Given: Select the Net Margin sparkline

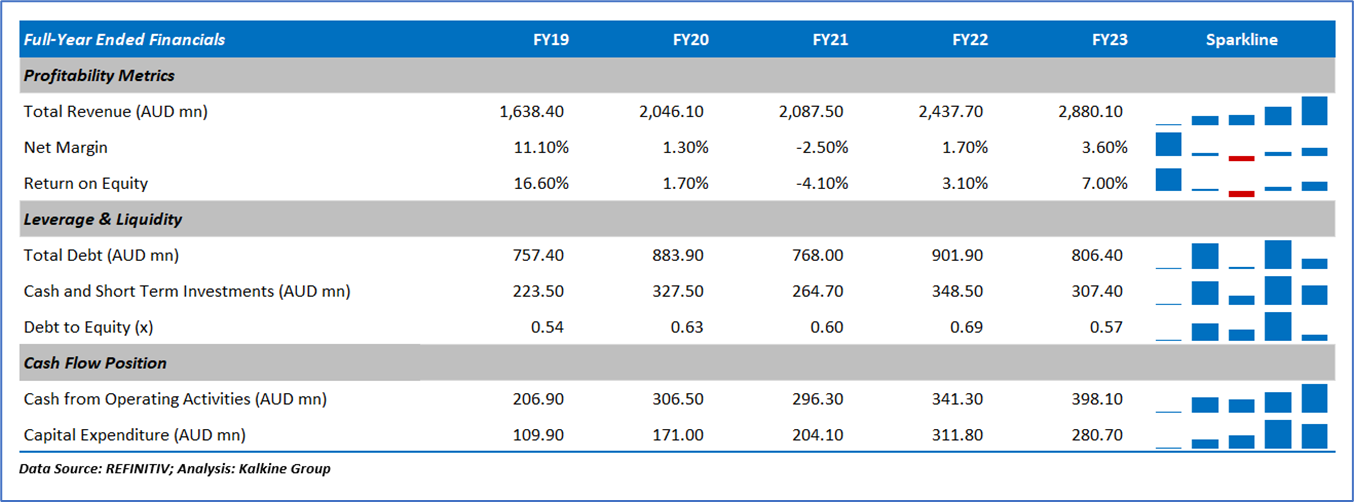Looking at the screenshot, I should (x=1241, y=147).
